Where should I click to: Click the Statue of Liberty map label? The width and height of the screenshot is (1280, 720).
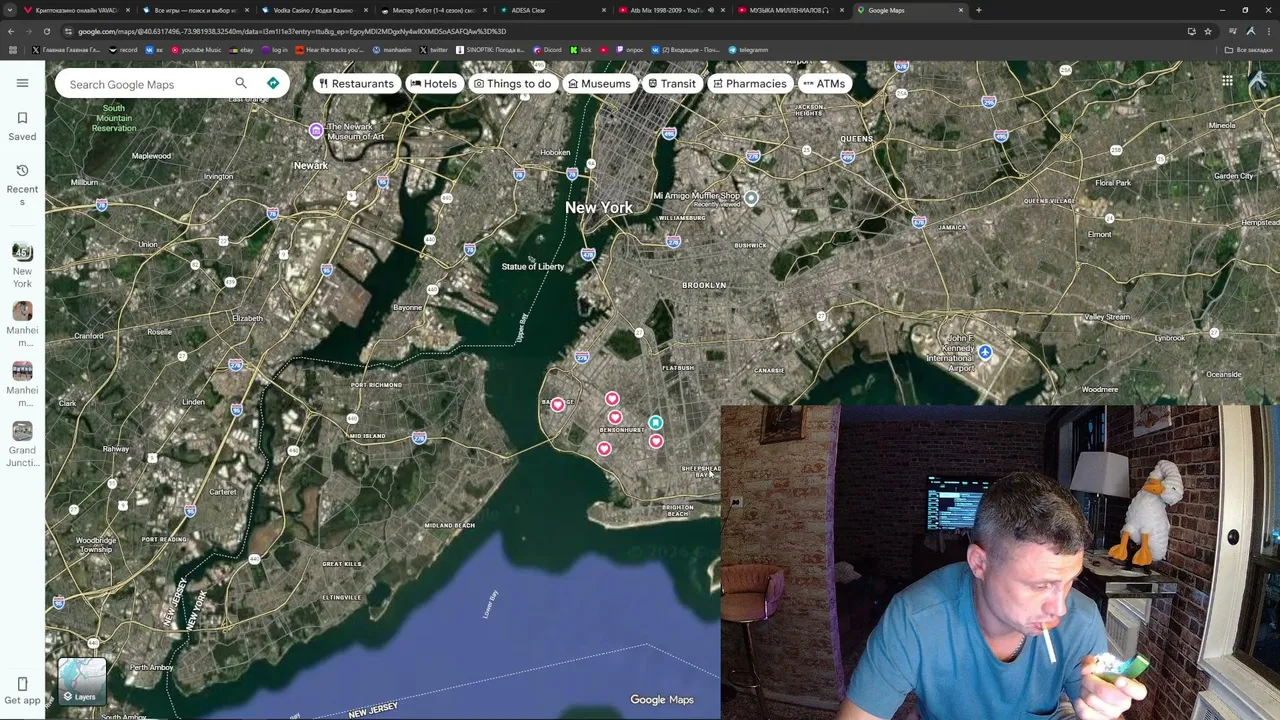click(x=532, y=267)
